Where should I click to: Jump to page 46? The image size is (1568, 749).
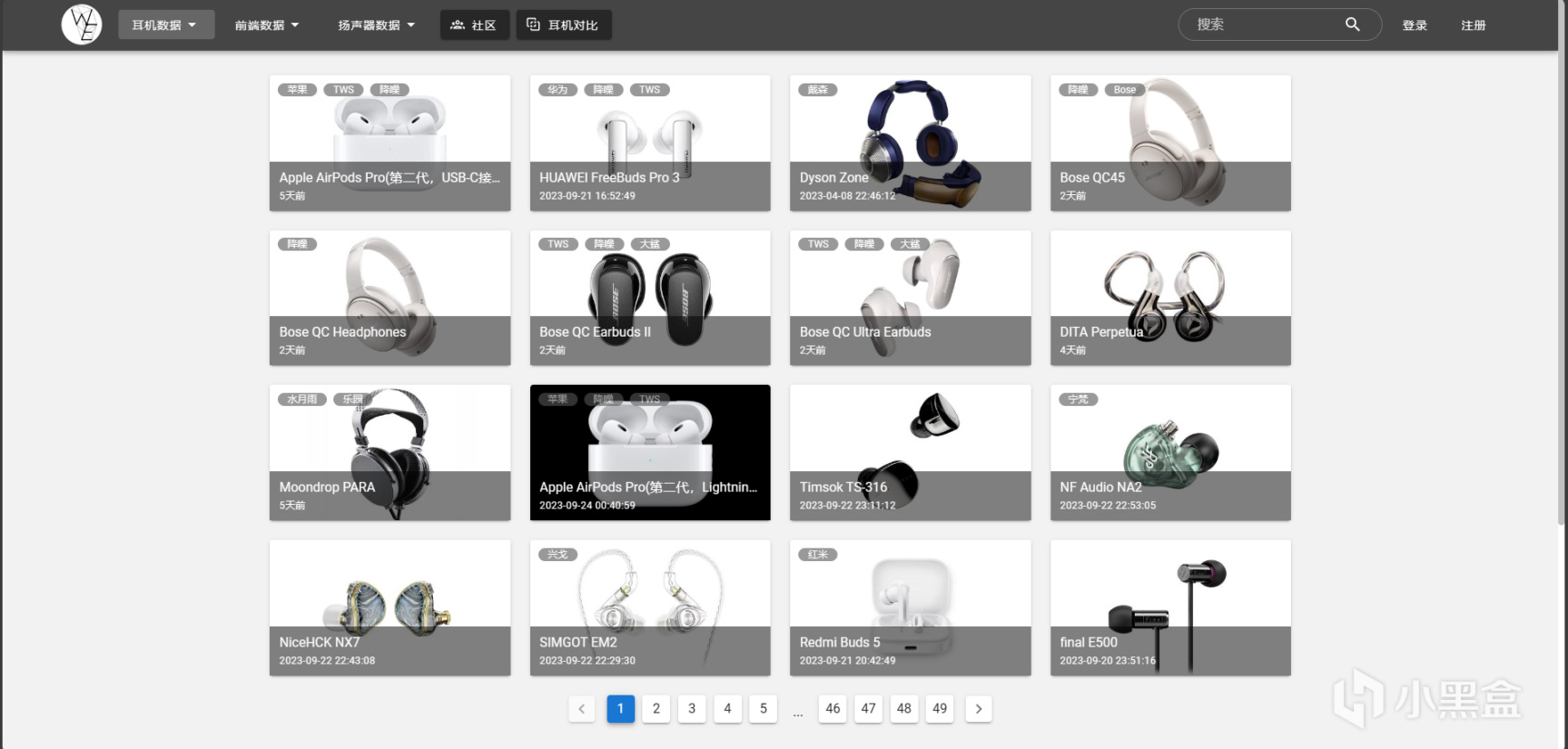click(x=833, y=708)
